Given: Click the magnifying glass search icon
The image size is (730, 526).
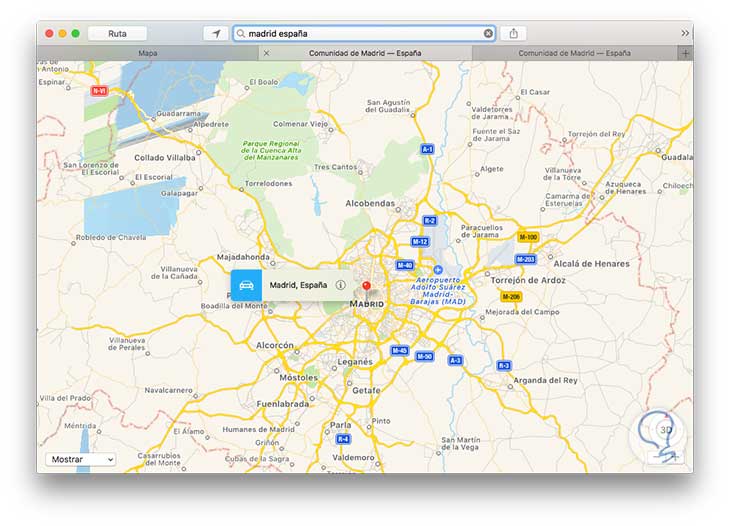Looking at the screenshot, I should (x=241, y=34).
